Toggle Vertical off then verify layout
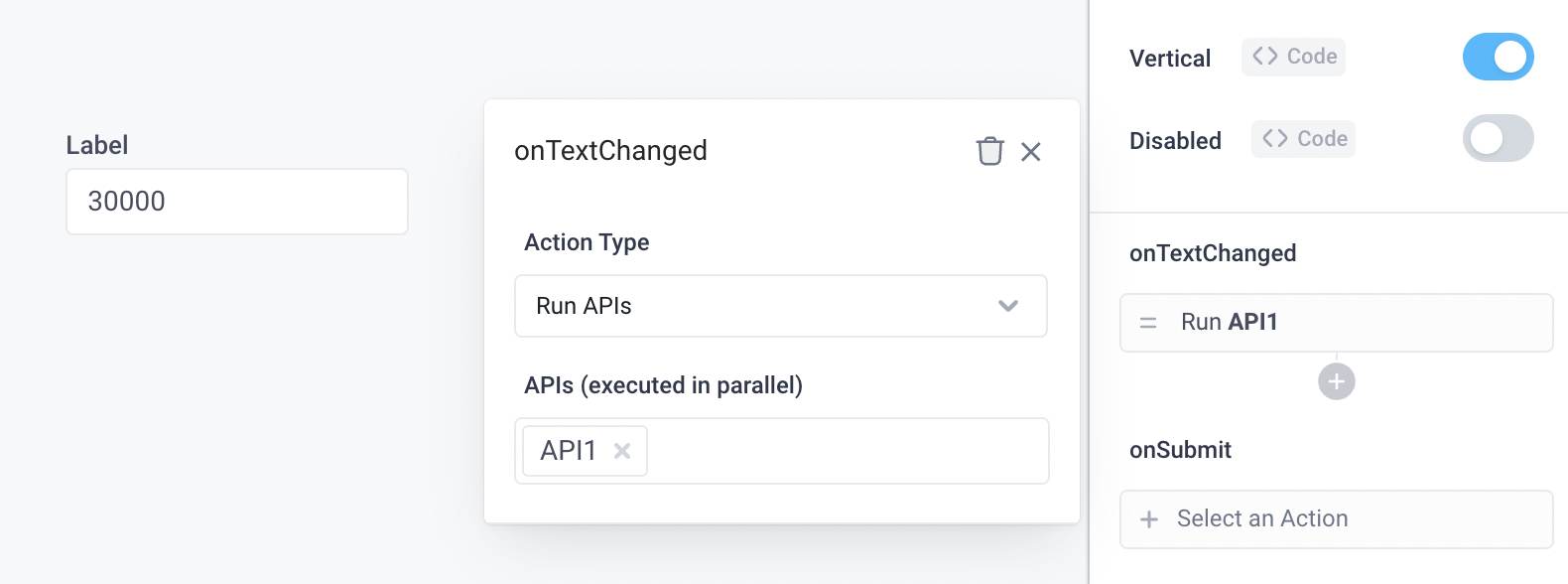This screenshot has width=1568, height=584. tap(1499, 57)
